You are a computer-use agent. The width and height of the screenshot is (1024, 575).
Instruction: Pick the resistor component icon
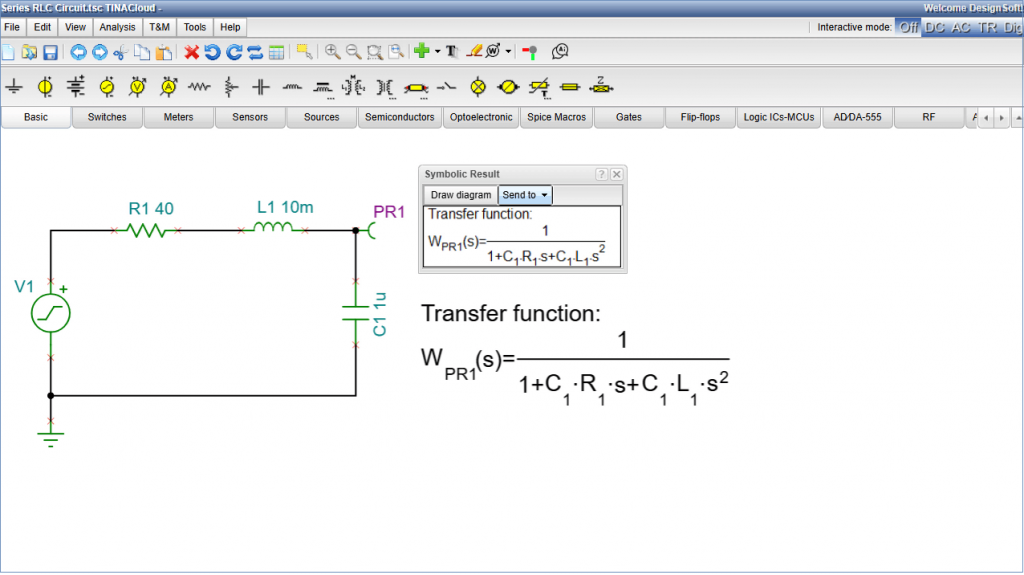pos(200,87)
